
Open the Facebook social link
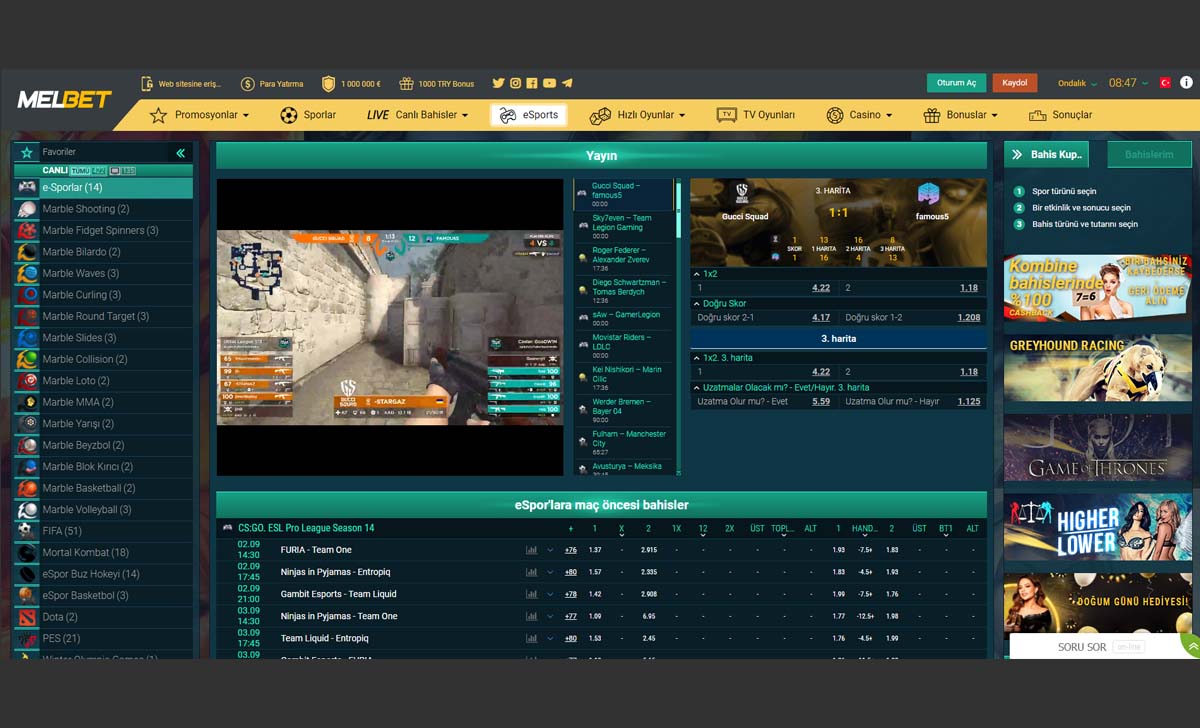click(532, 84)
